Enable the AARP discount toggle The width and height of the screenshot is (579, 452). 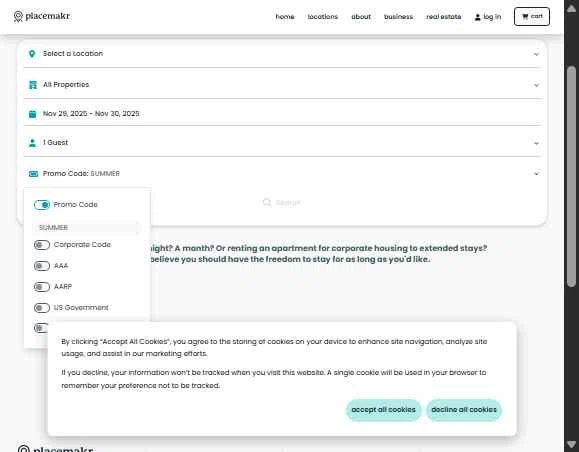[x=42, y=287]
